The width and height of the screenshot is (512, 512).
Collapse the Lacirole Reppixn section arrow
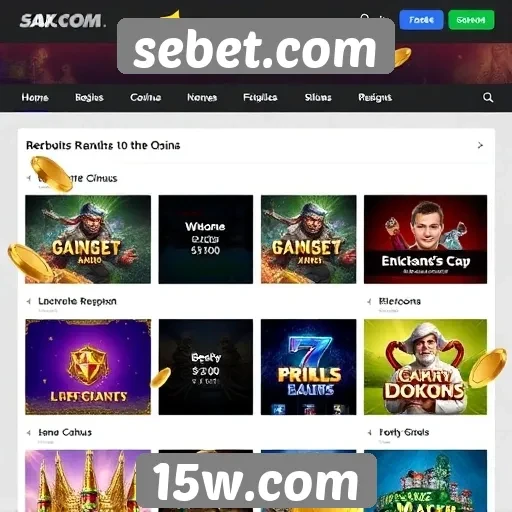point(29,301)
